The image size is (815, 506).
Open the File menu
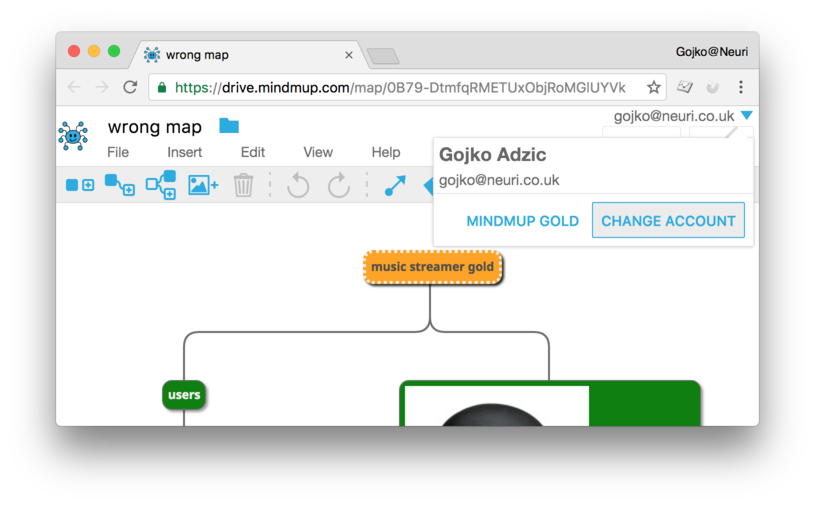tap(118, 152)
